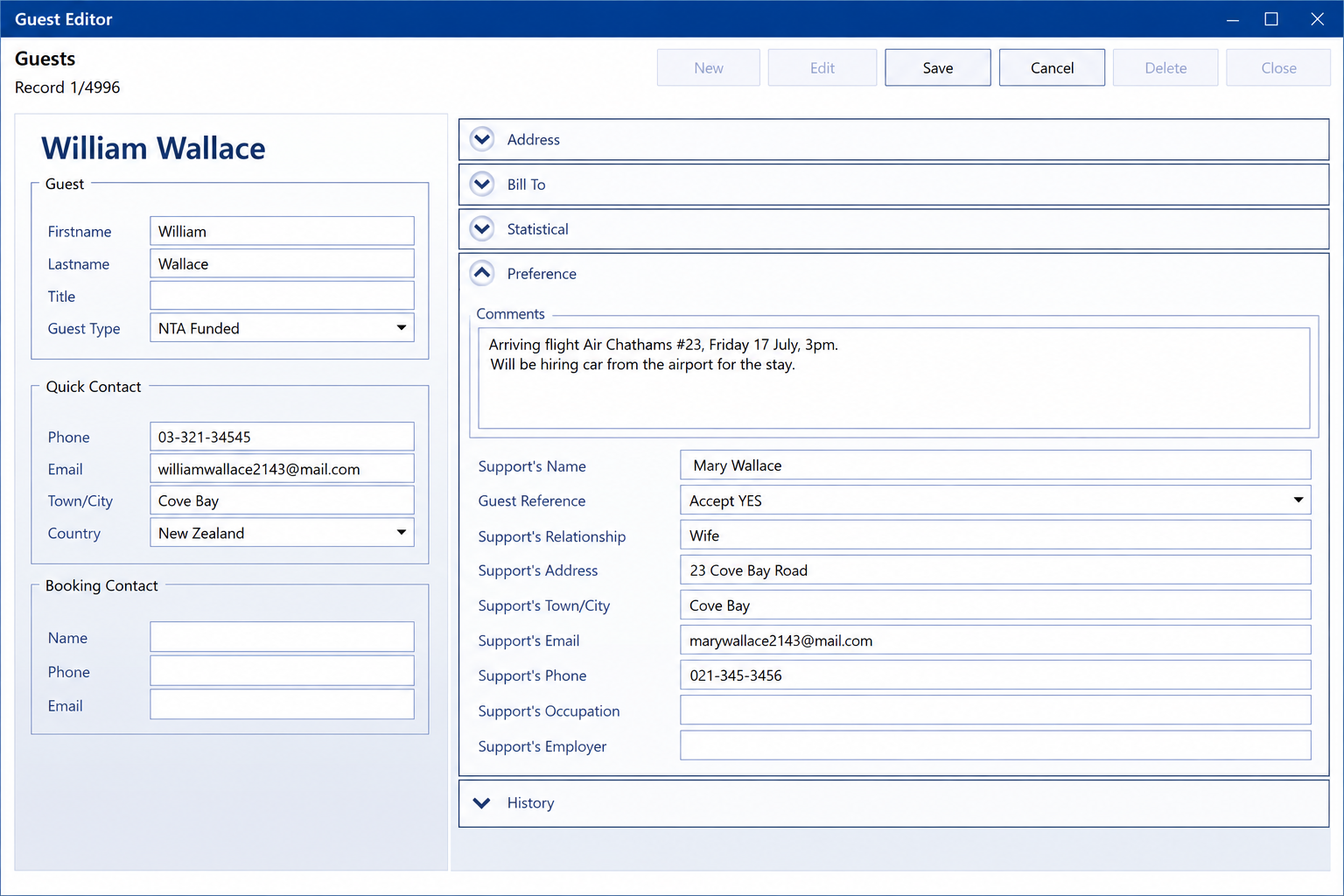
Task: Click the Support's Name field
Action: pos(996,465)
